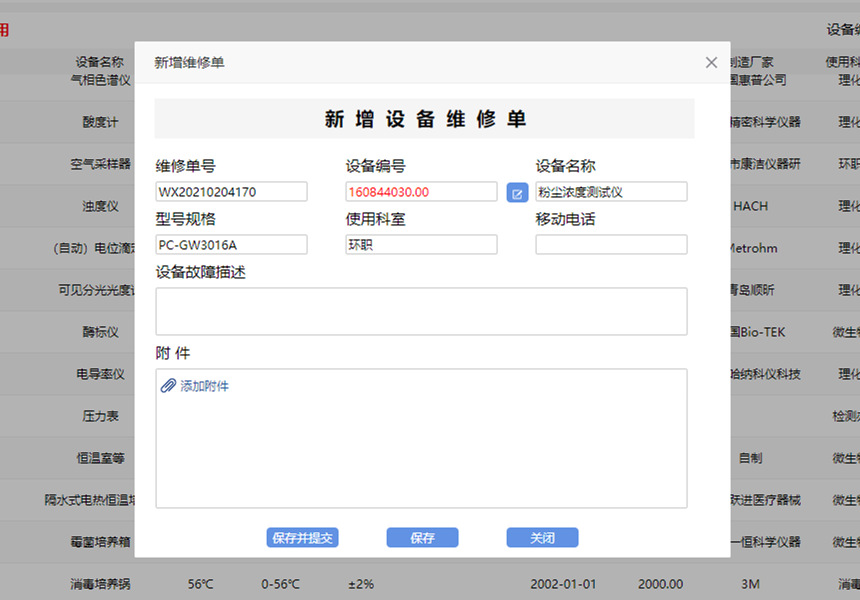Click the 使用科室 field showing 环职
The image size is (860, 600).
[x=421, y=244]
